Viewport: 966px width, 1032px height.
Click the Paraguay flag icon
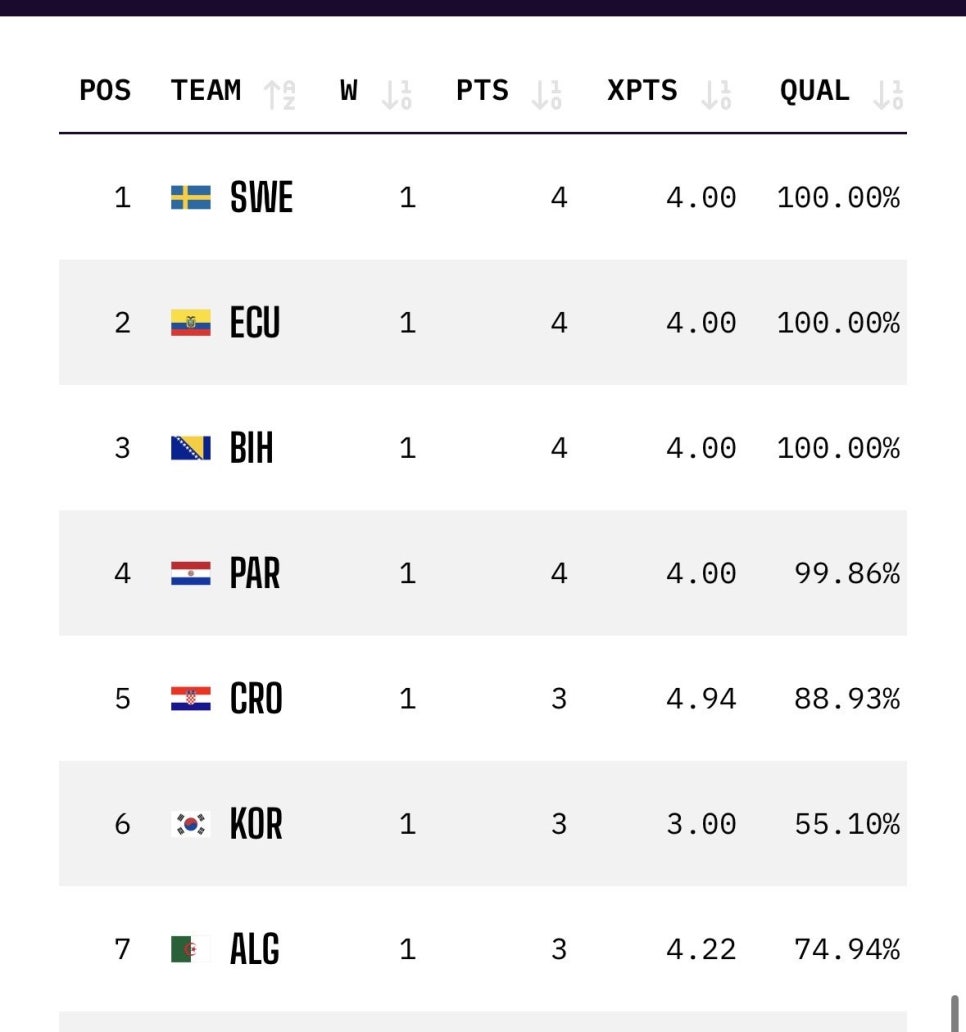click(x=191, y=573)
